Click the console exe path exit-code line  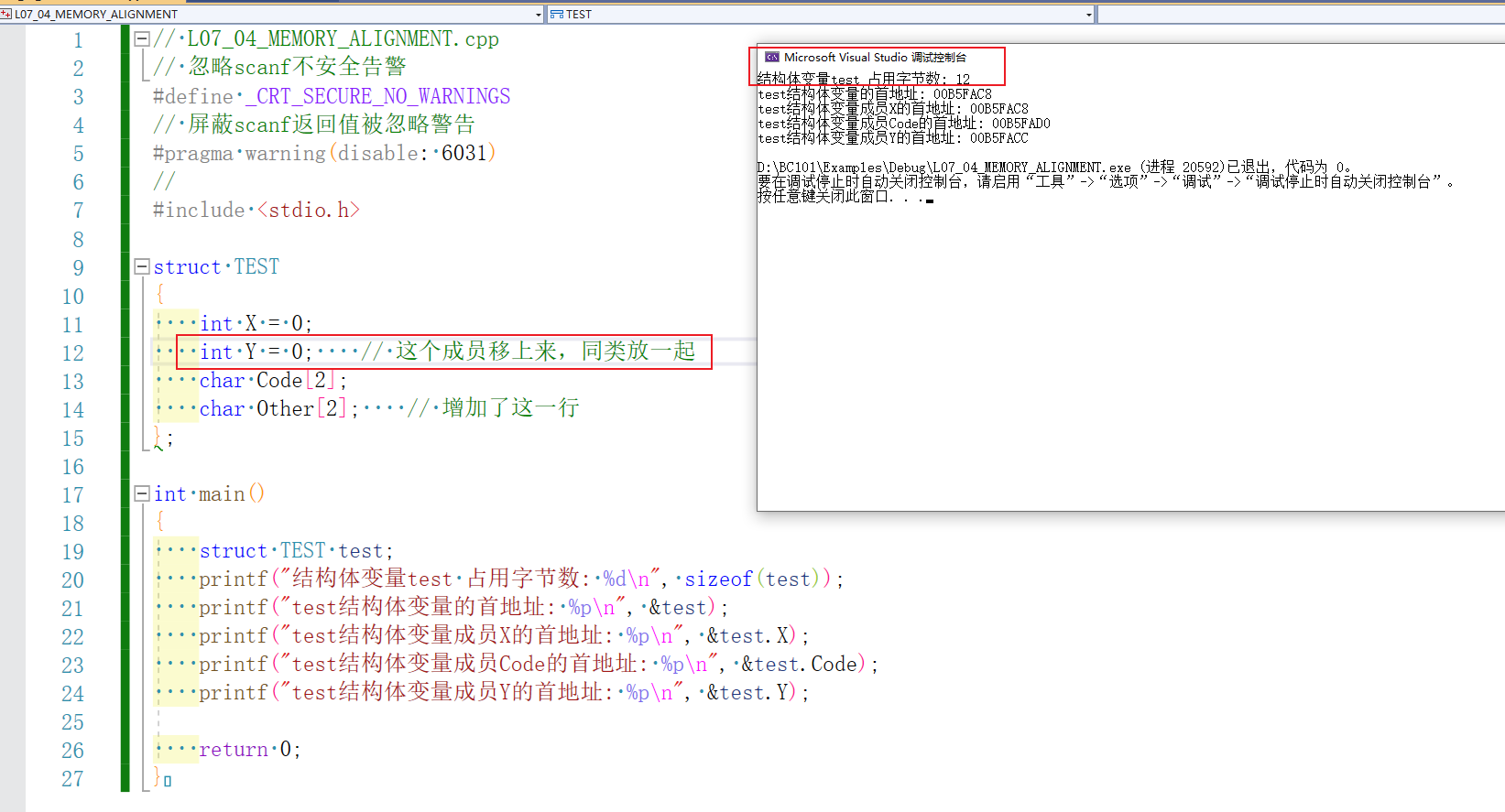[1054, 168]
